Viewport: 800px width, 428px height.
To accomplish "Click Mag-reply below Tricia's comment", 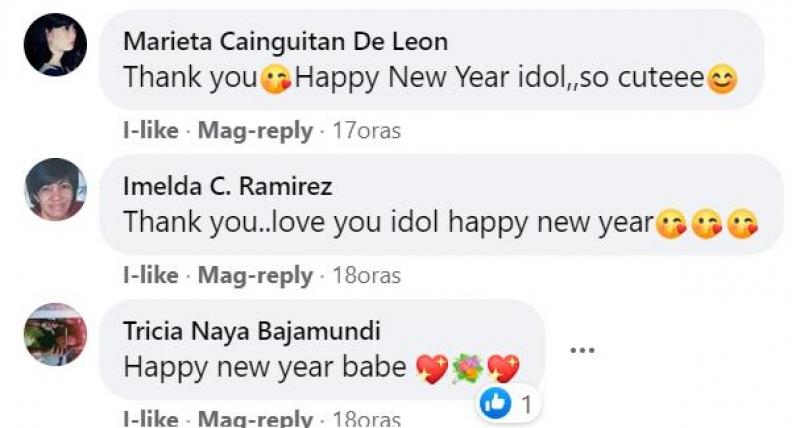I will [x=255, y=419].
